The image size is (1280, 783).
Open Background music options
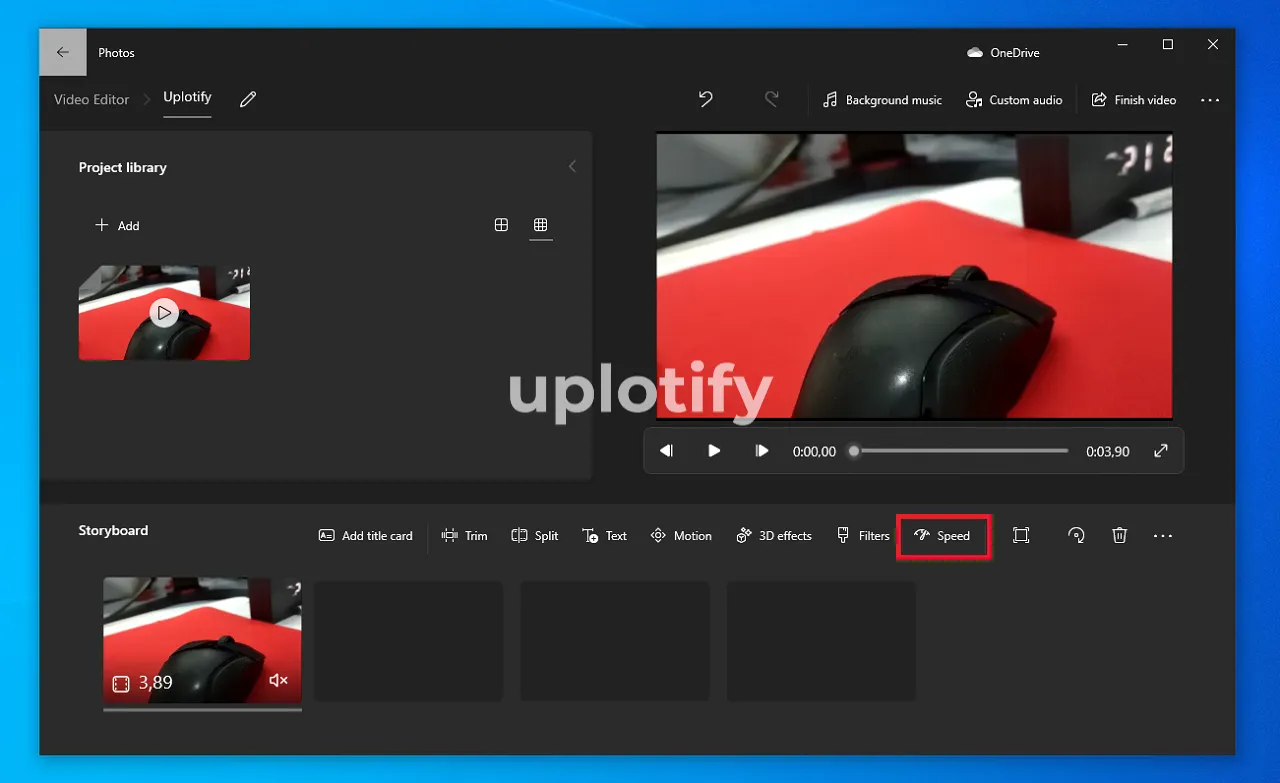[x=882, y=100]
